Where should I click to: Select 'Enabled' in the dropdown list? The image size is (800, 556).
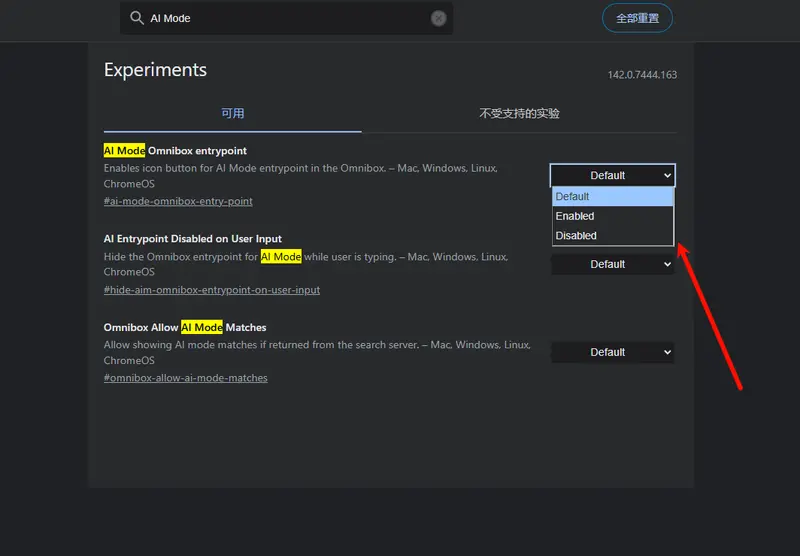point(612,216)
